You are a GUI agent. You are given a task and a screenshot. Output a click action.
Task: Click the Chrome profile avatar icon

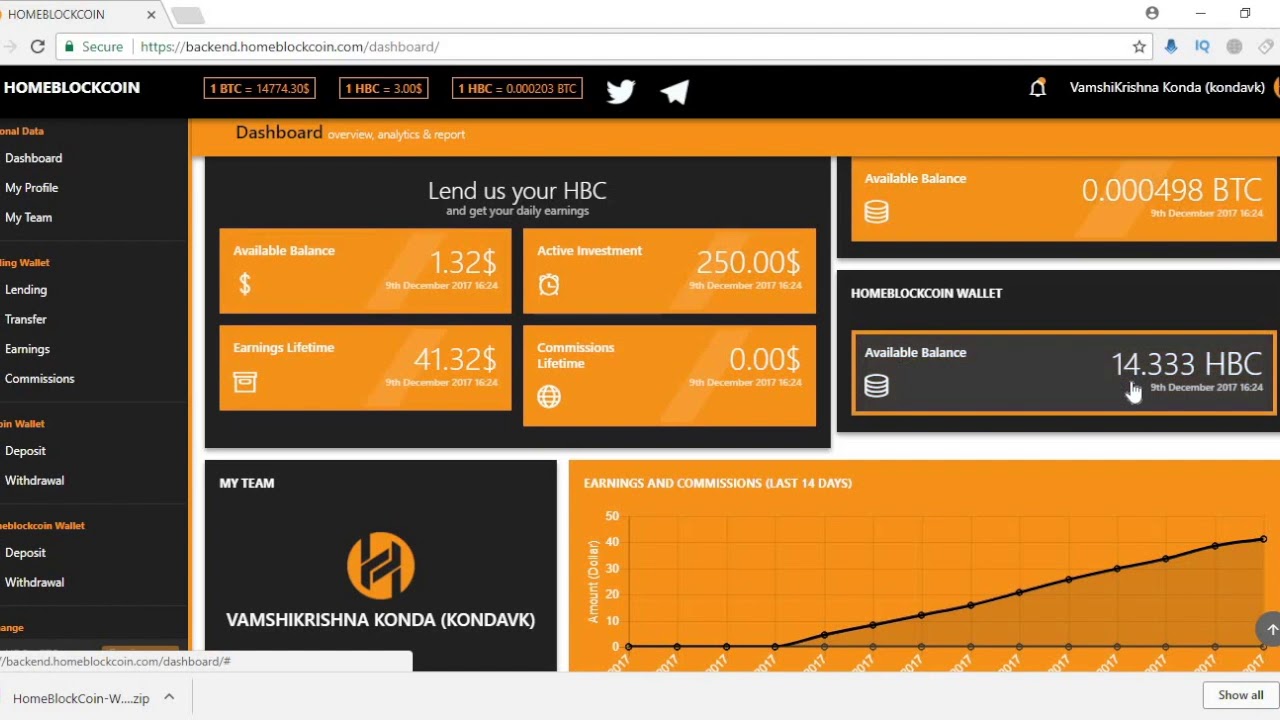click(x=1152, y=13)
